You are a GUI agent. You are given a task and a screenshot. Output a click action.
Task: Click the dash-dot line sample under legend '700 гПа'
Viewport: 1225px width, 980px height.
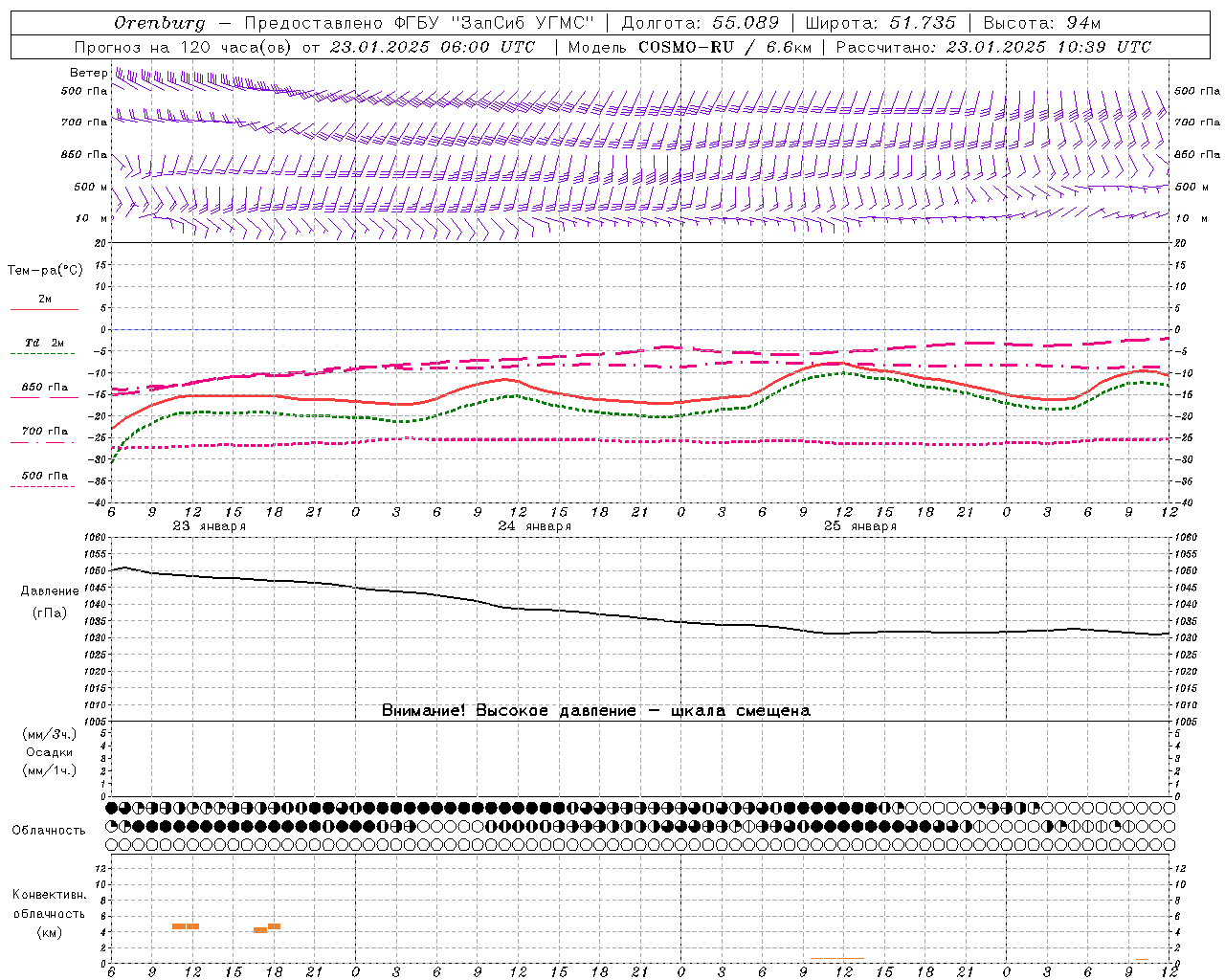[43, 442]
